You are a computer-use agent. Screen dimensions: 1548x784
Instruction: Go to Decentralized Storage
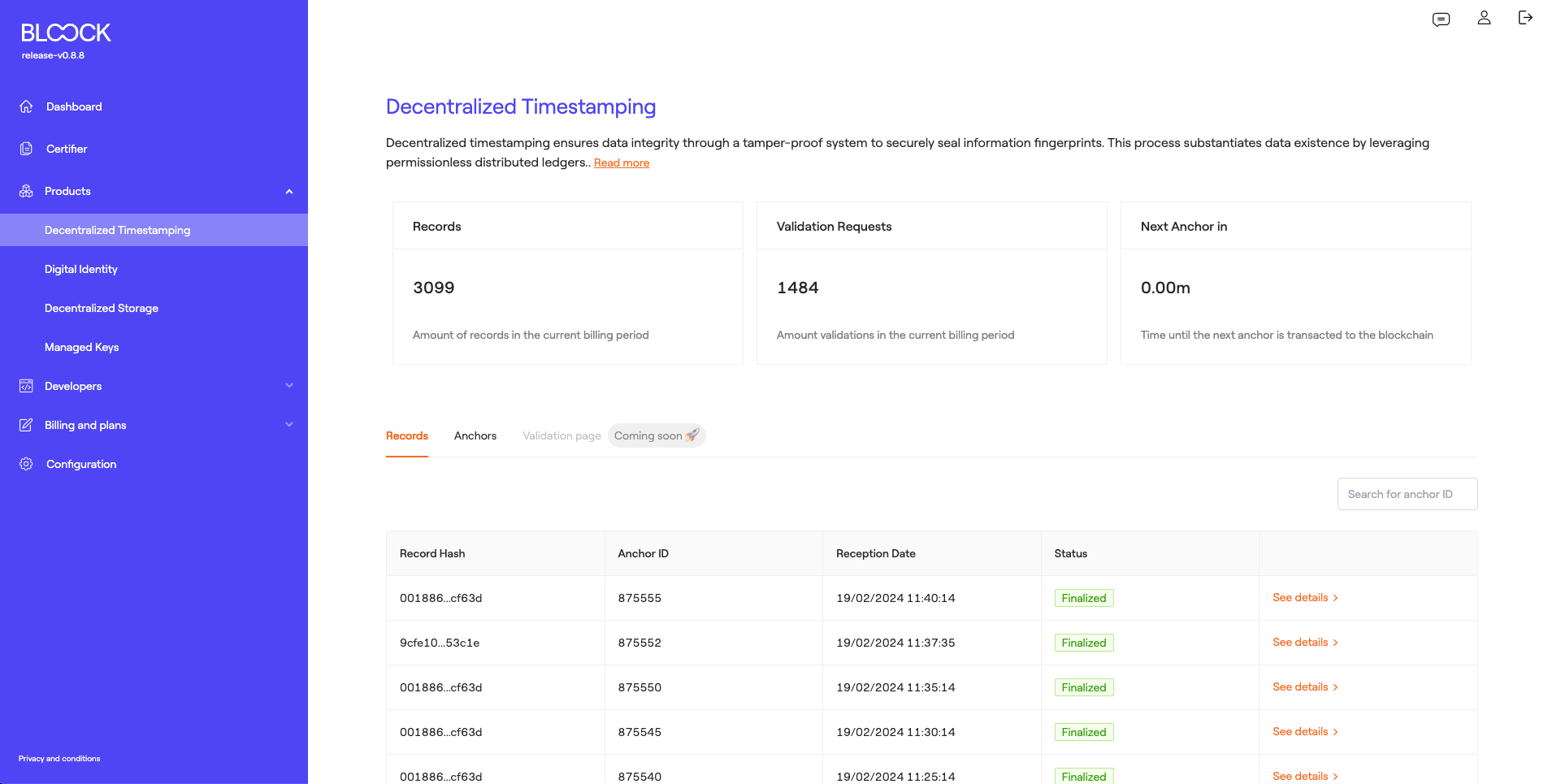pyautogui.click(x=102, y=308)
